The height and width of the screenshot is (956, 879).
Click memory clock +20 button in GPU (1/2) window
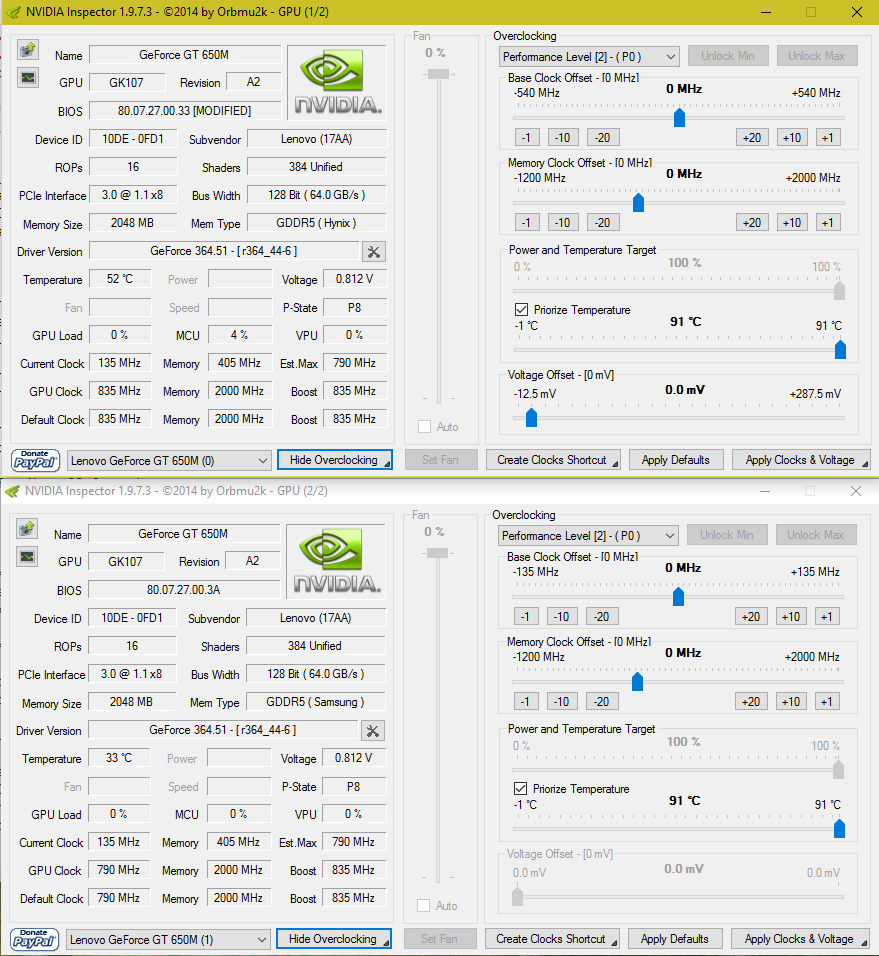[752, 223]
